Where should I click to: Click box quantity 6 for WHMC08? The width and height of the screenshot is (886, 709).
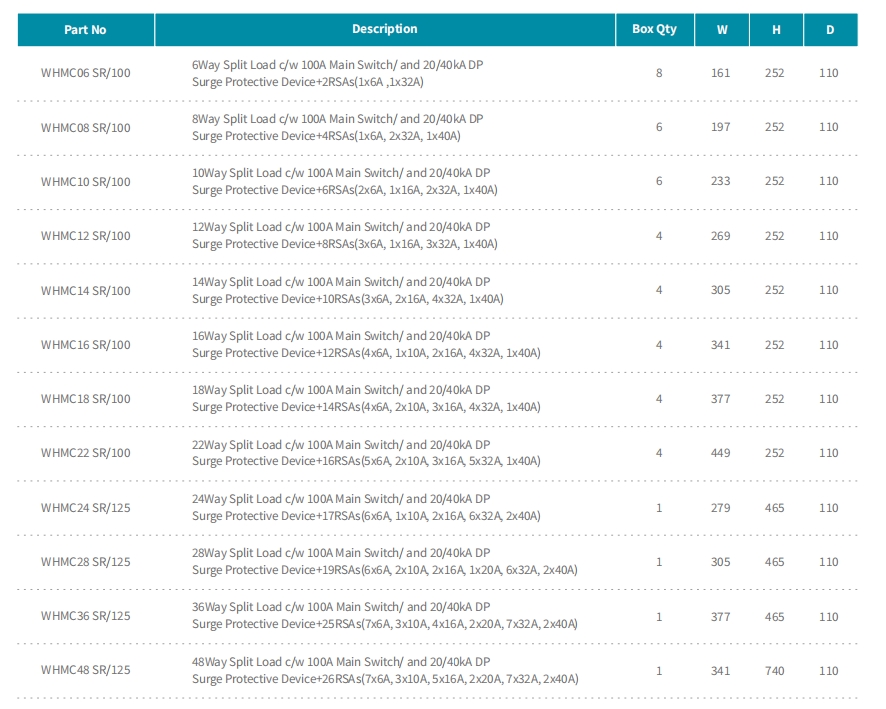659,127
